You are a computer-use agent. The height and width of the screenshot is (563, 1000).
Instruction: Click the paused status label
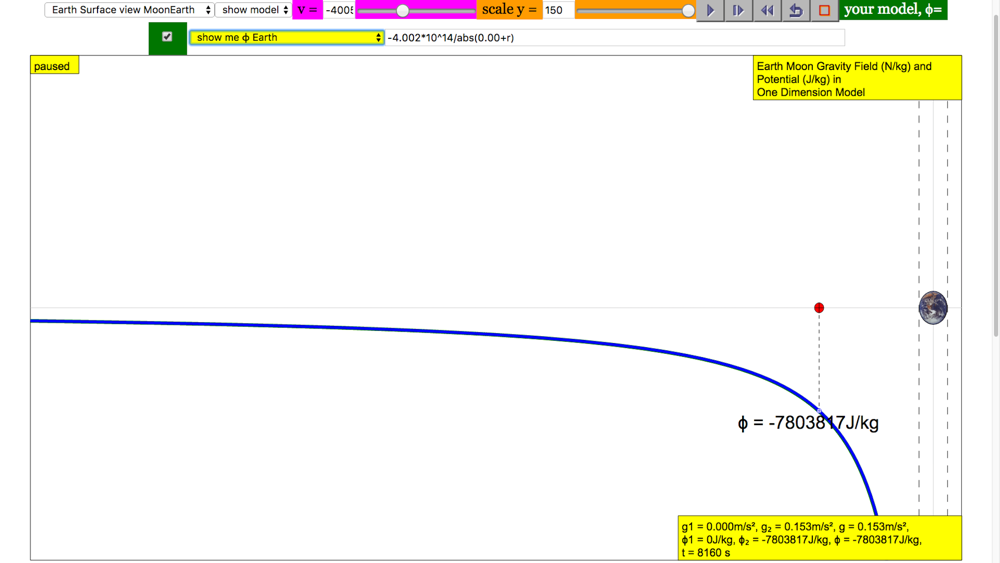click(x=54, y=66)
